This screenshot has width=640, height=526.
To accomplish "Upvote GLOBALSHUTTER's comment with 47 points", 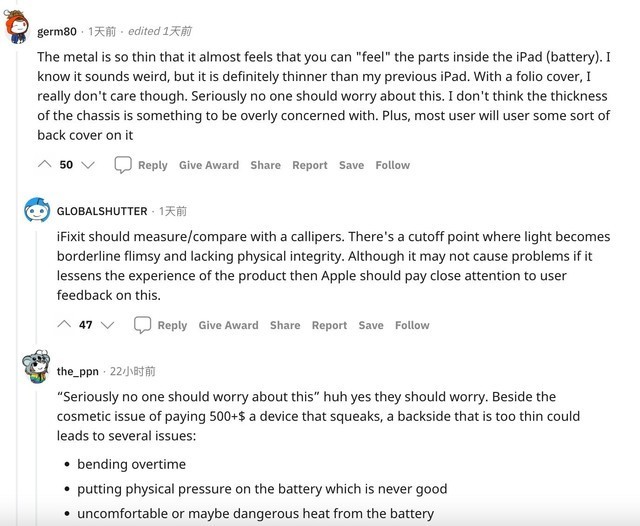I will [x=64, y=324].
